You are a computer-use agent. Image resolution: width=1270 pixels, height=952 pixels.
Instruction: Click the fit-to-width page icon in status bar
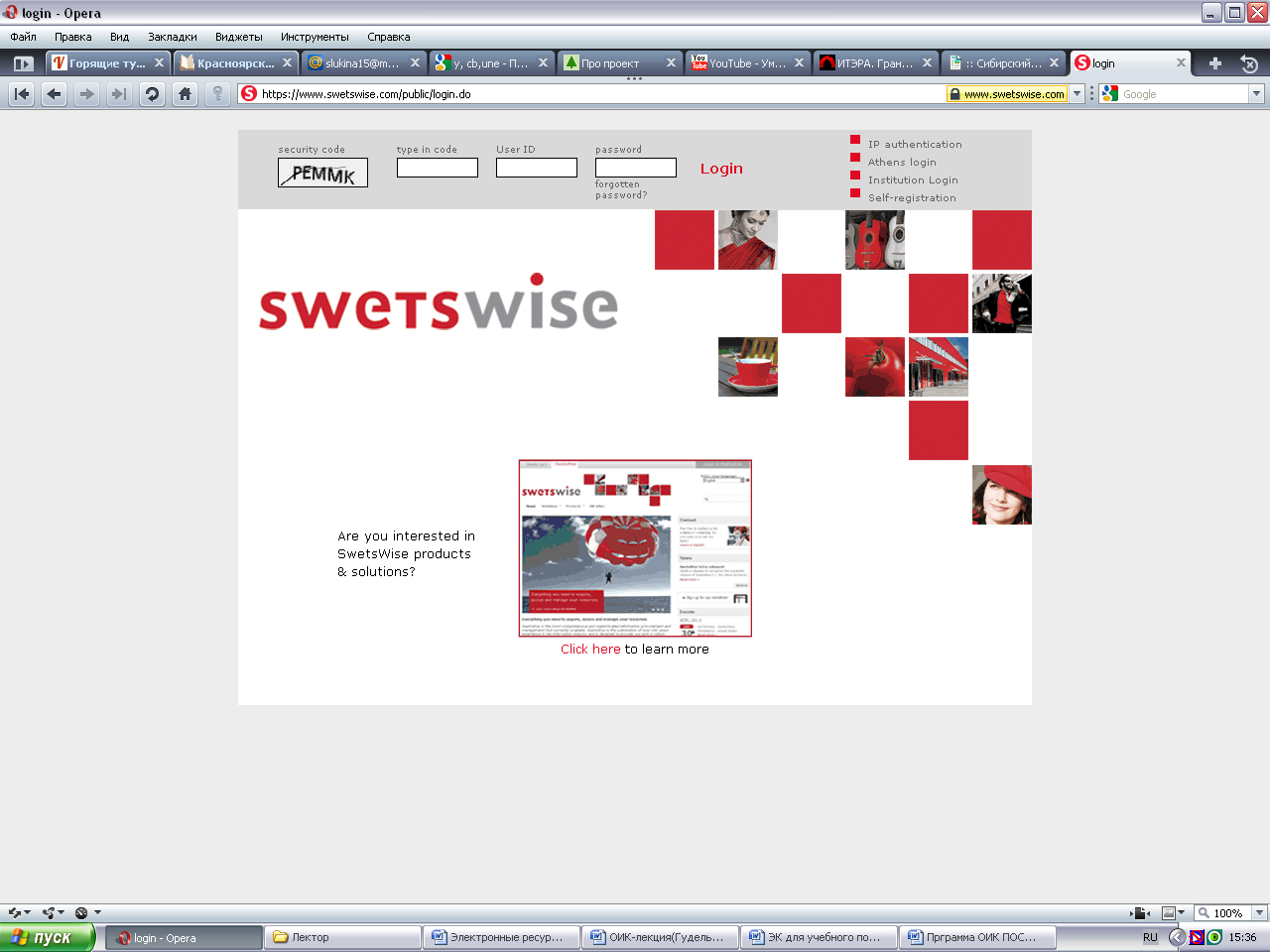(x=1141, y=912)
